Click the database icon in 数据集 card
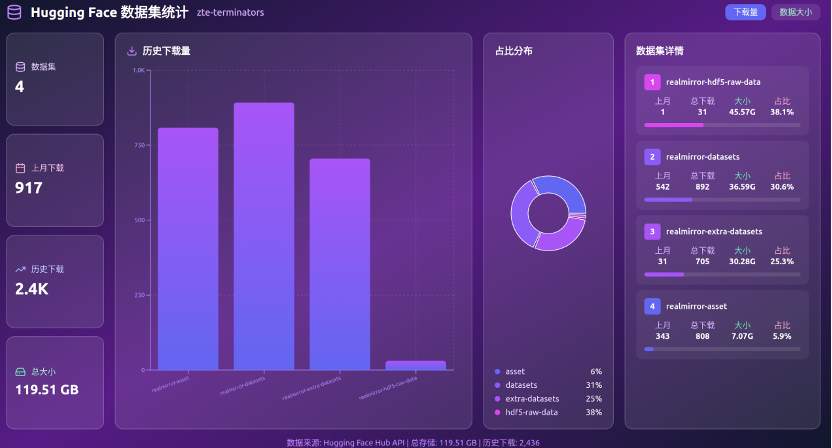832x448 pixels. (x=21, y=67)
